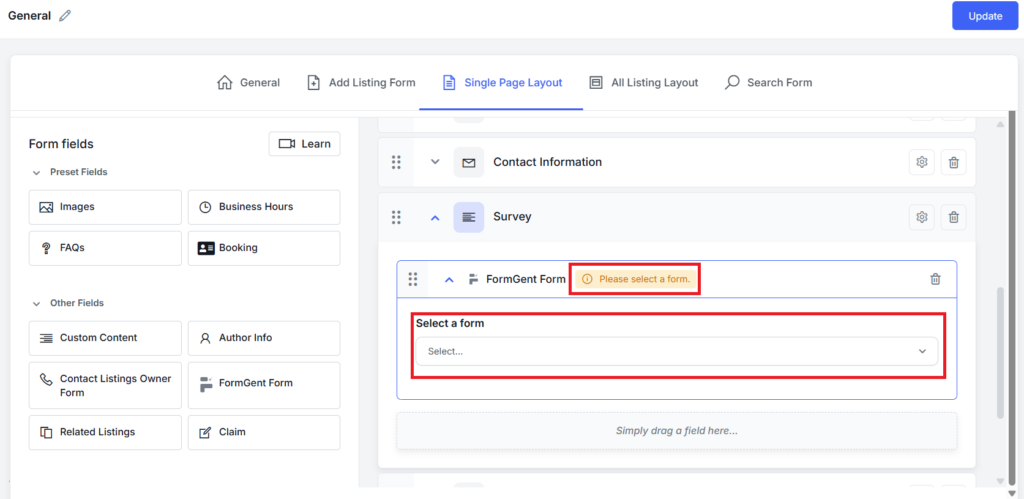The width and height of the screenshot is (1024, 499).
Task: Click the Update button
Action: coord(984,16)
